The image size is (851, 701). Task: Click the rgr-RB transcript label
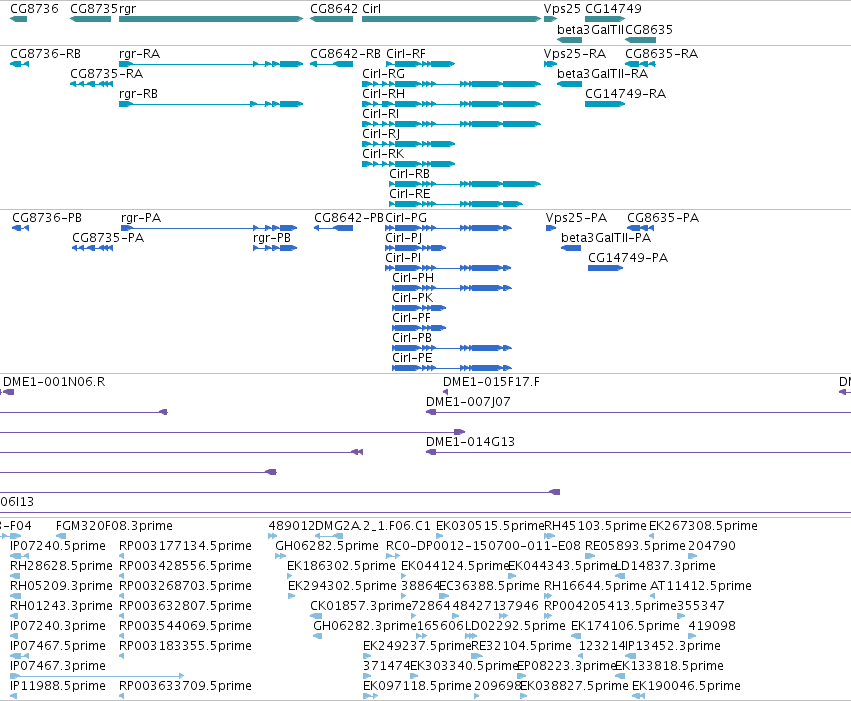click(138, 94)
